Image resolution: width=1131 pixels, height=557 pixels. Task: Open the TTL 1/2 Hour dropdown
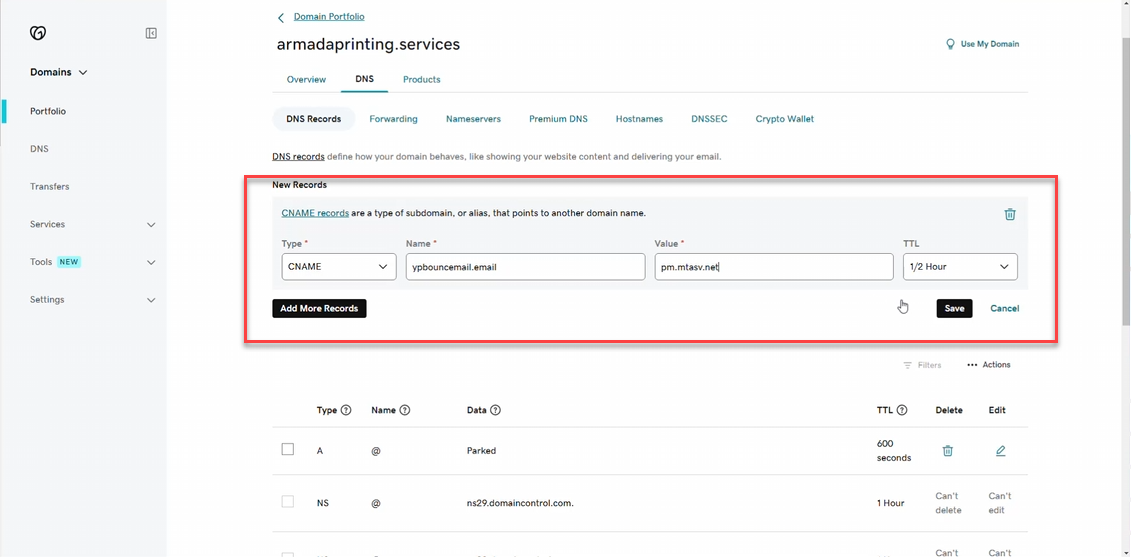(960, 266)
